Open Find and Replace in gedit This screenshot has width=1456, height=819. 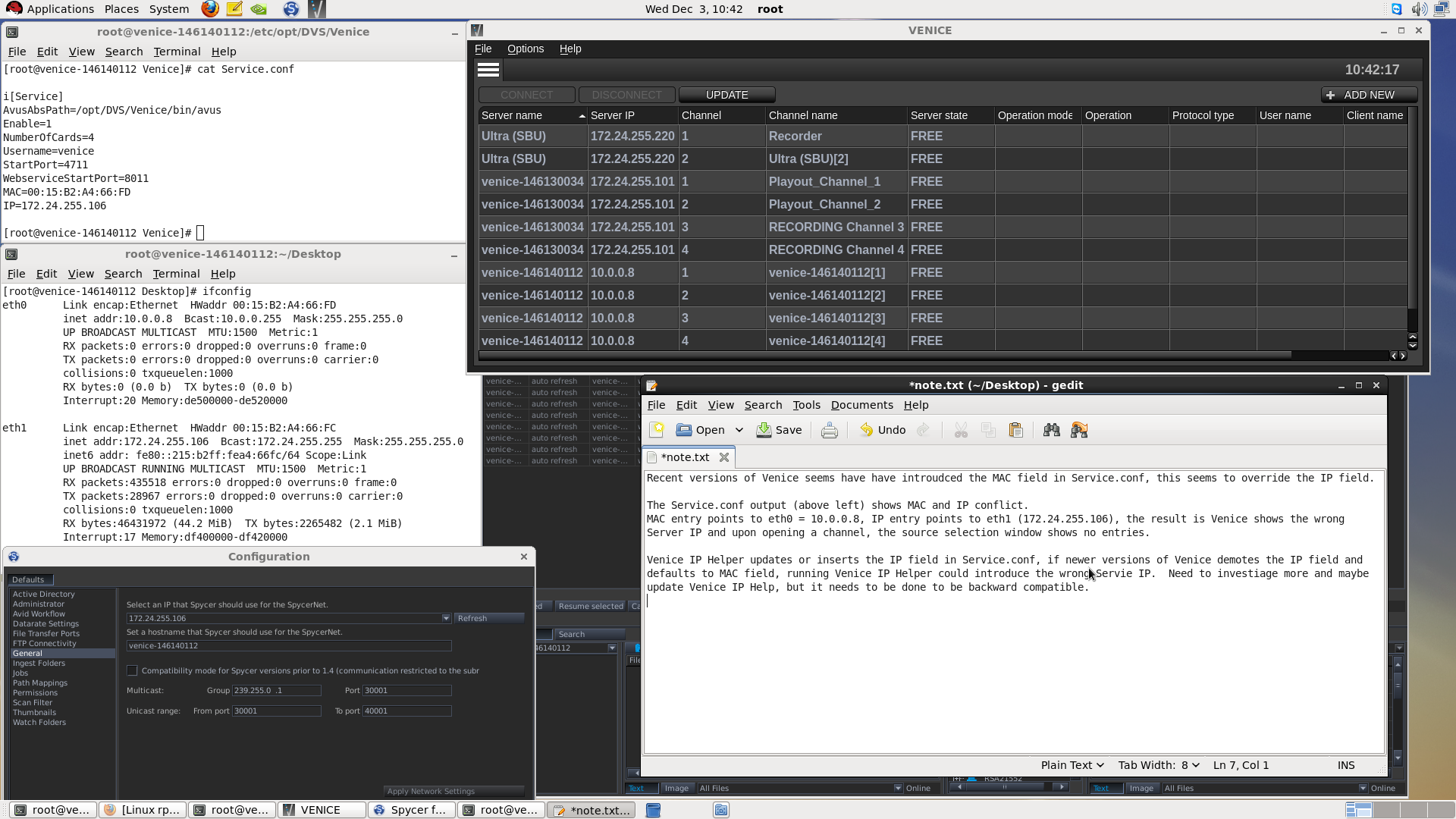point(1079,430)
